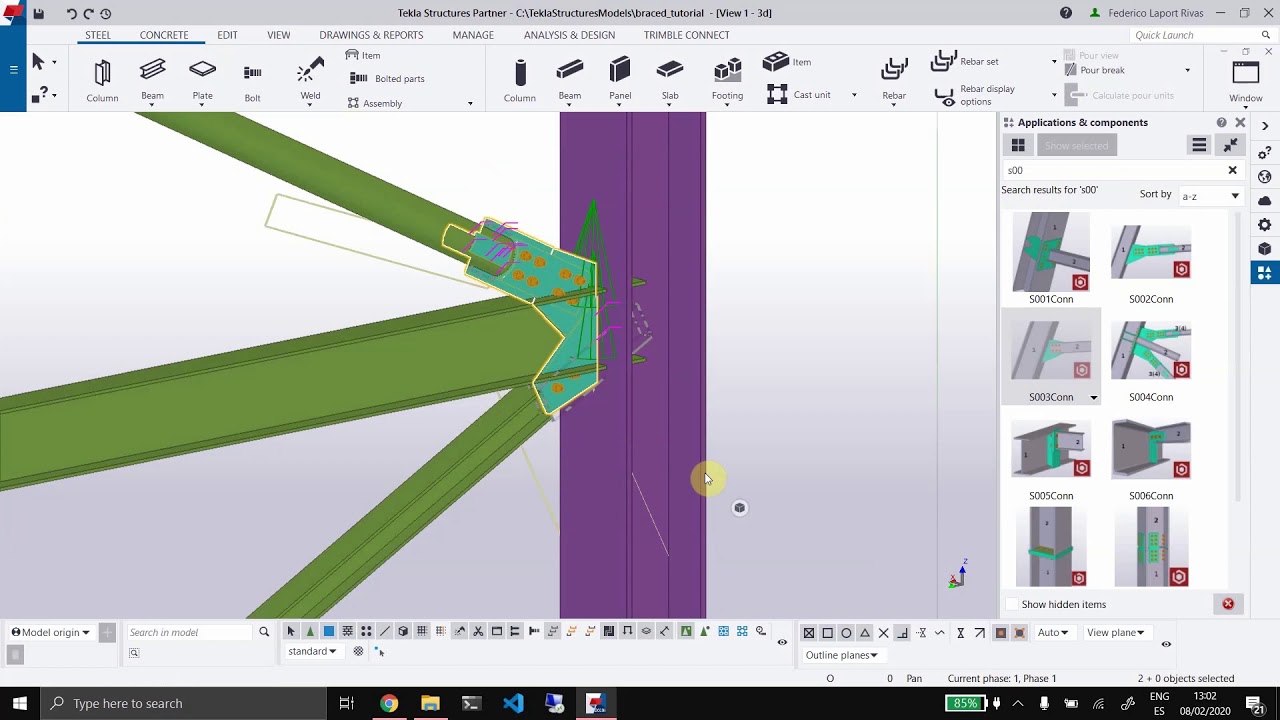
Task: Open the View plane dropdown
Action: coord(1115,632)
